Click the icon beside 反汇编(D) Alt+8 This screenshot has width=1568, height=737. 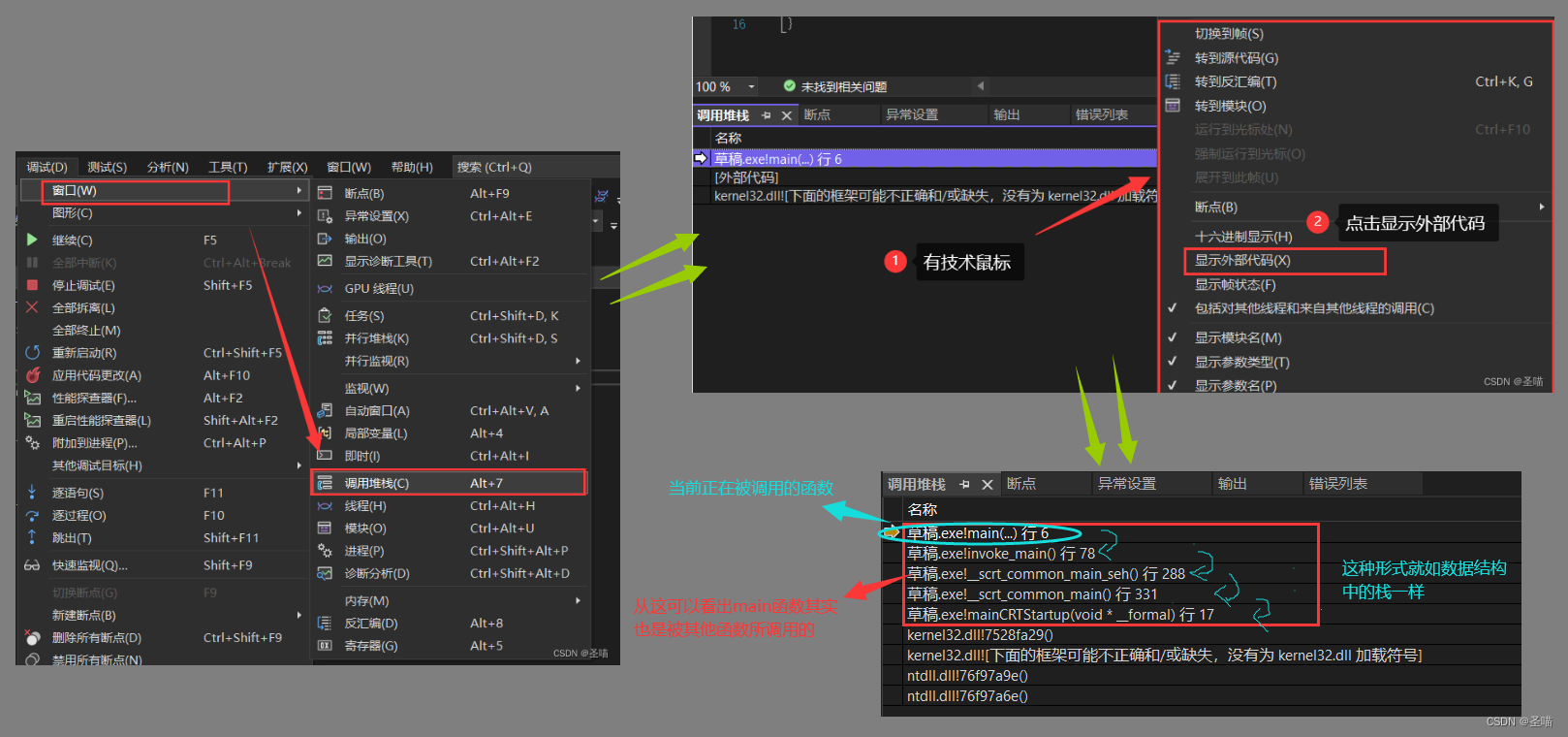coord(325,623)
